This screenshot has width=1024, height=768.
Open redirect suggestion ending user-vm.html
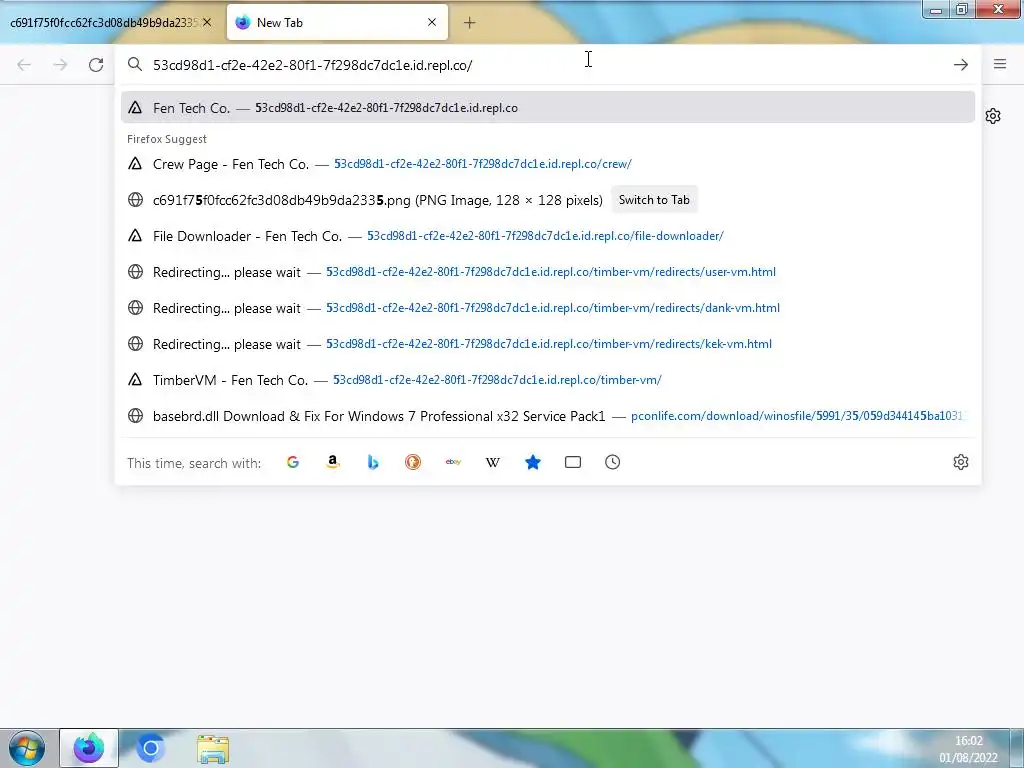coord(548,272)
